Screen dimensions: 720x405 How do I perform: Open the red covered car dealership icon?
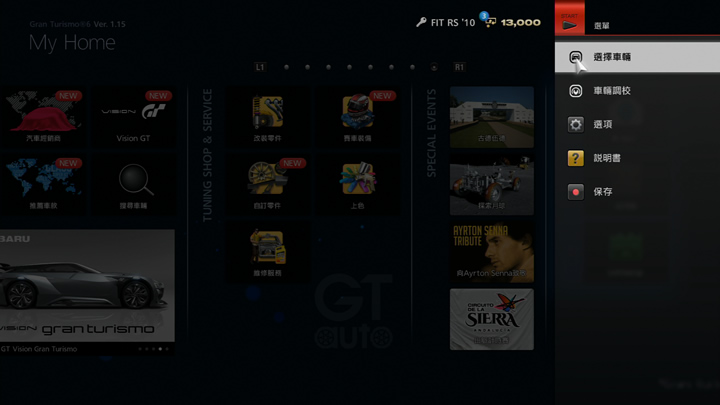42,117
